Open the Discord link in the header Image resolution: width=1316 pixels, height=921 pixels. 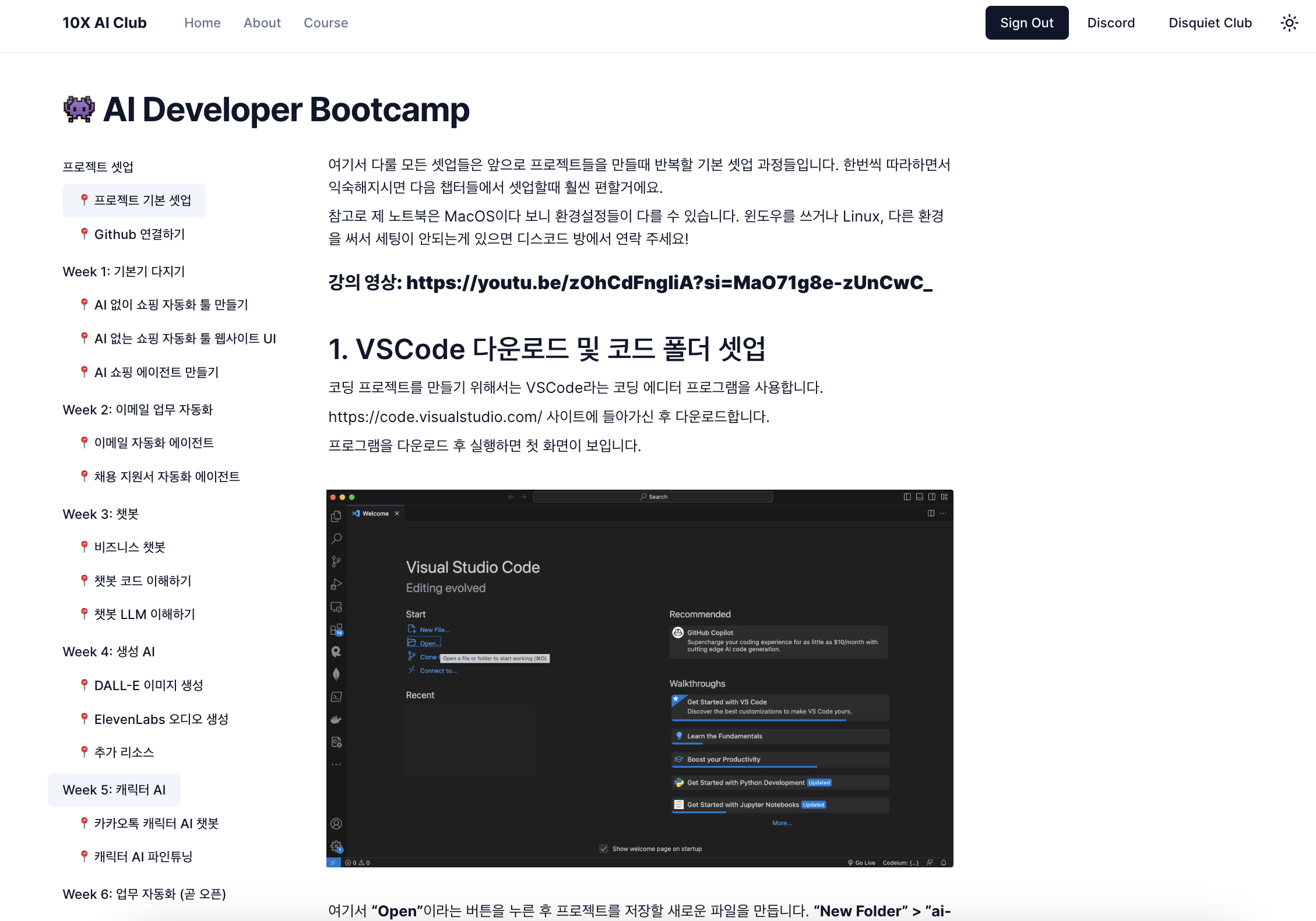(1111, 23)
